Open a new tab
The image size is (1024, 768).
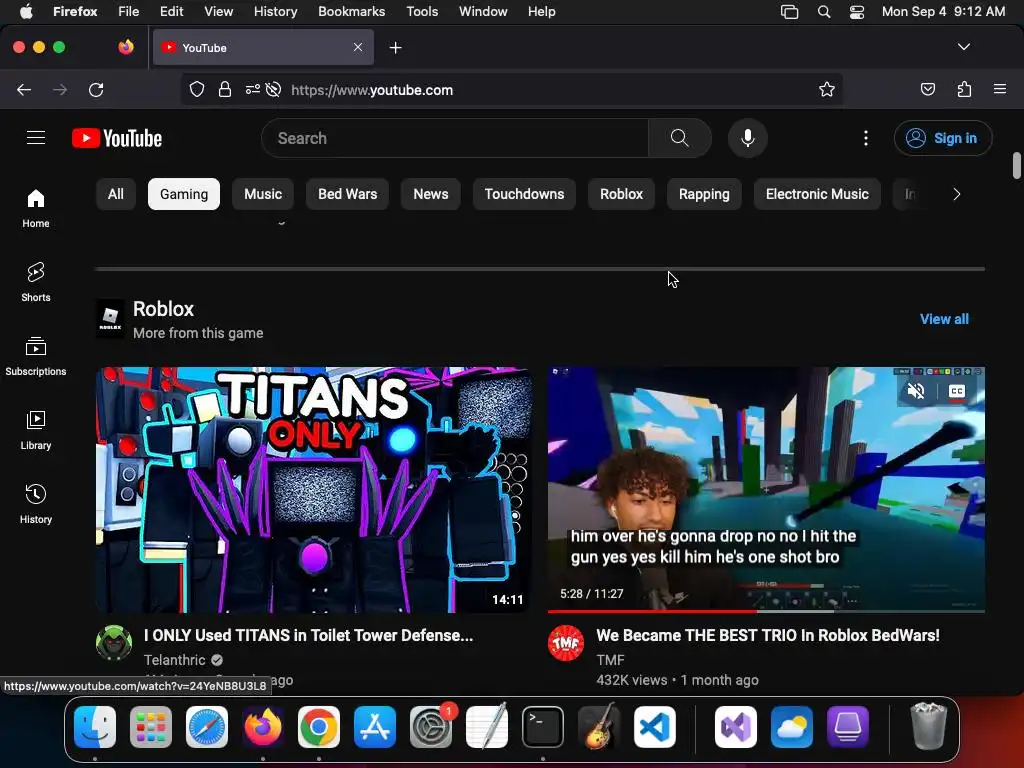395,48
